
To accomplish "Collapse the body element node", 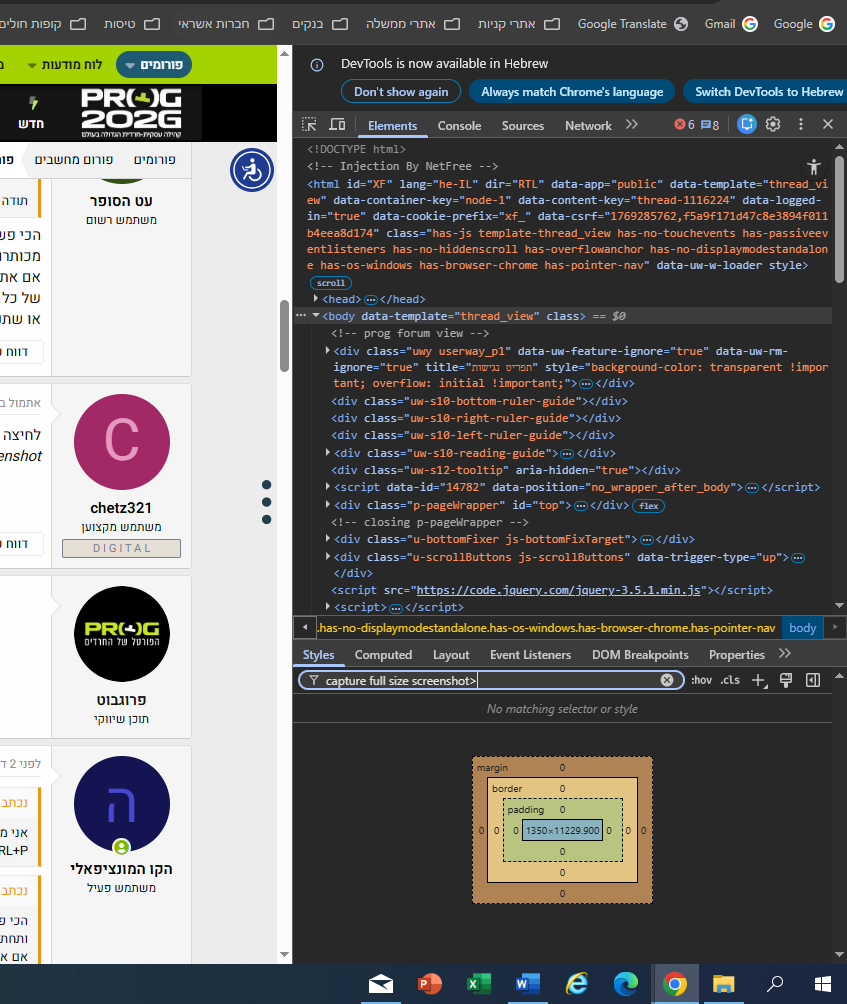I will tap(316, 315).
